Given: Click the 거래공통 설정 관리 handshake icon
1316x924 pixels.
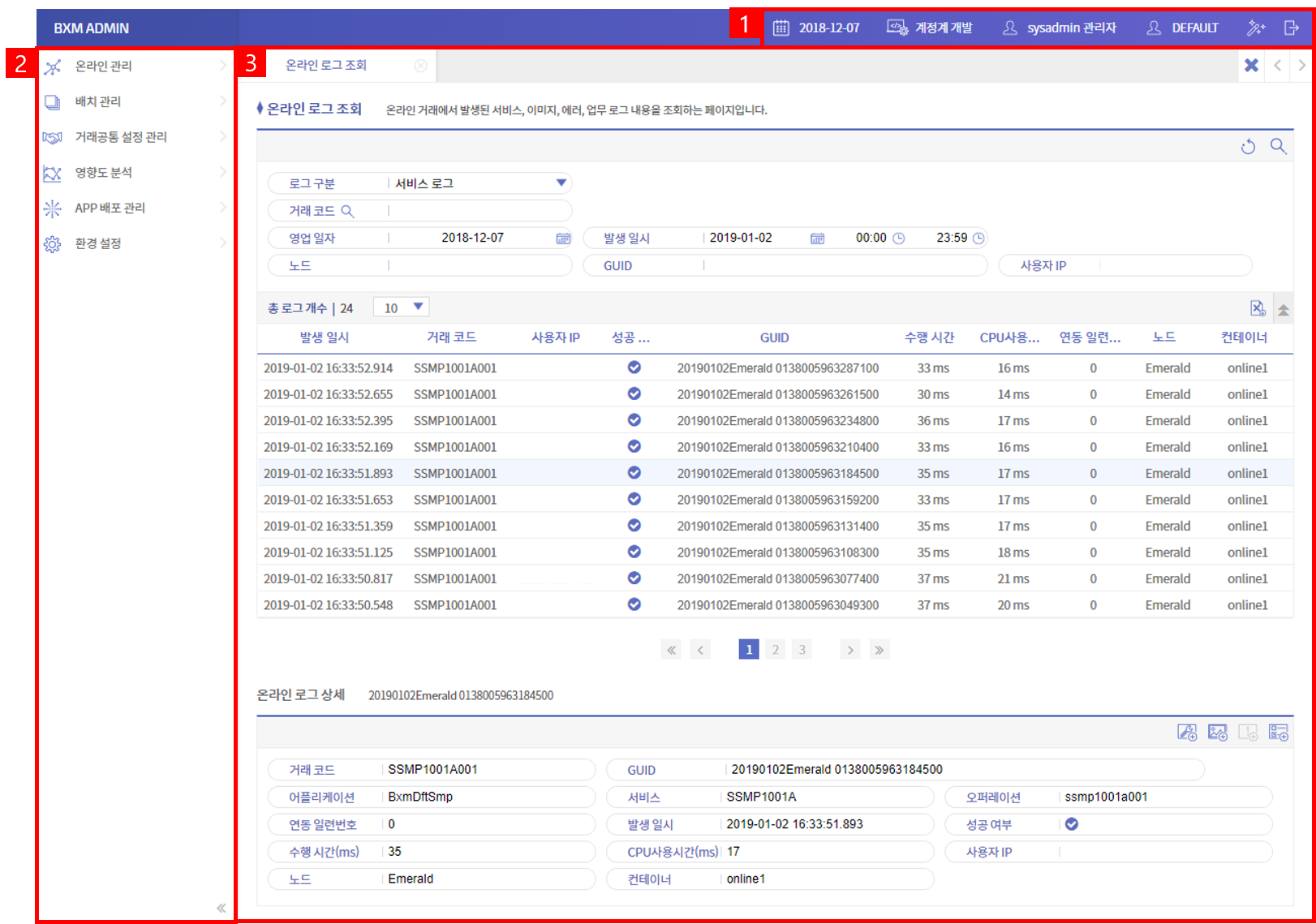Looking at the screenshot, I should [52, 137].
